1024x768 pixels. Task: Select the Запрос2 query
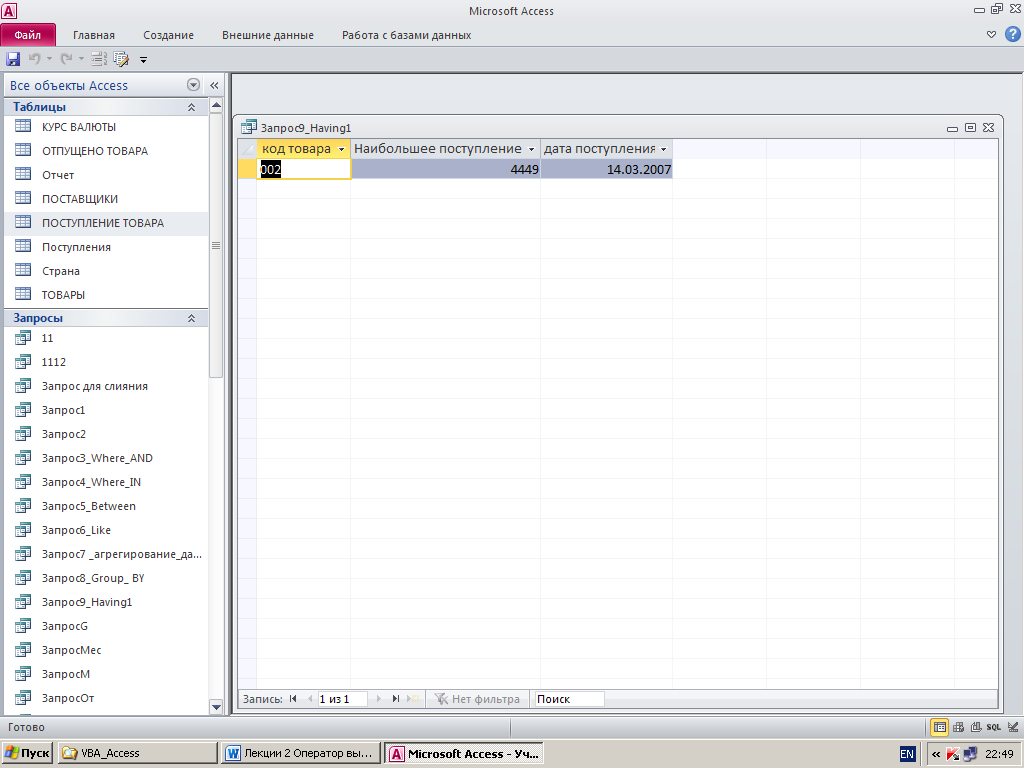pos(106,434)
